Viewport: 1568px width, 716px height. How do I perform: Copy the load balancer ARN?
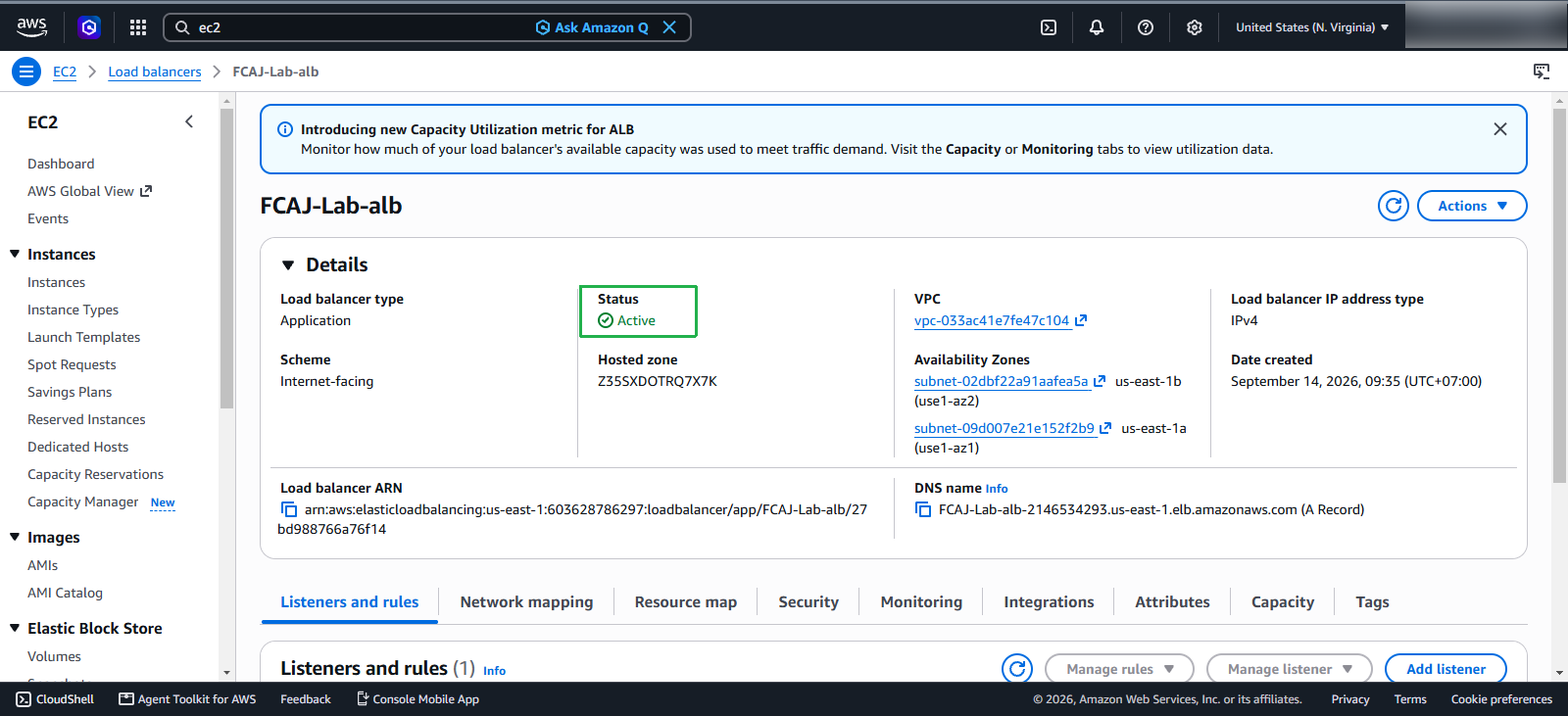click(x=289, y=509)
